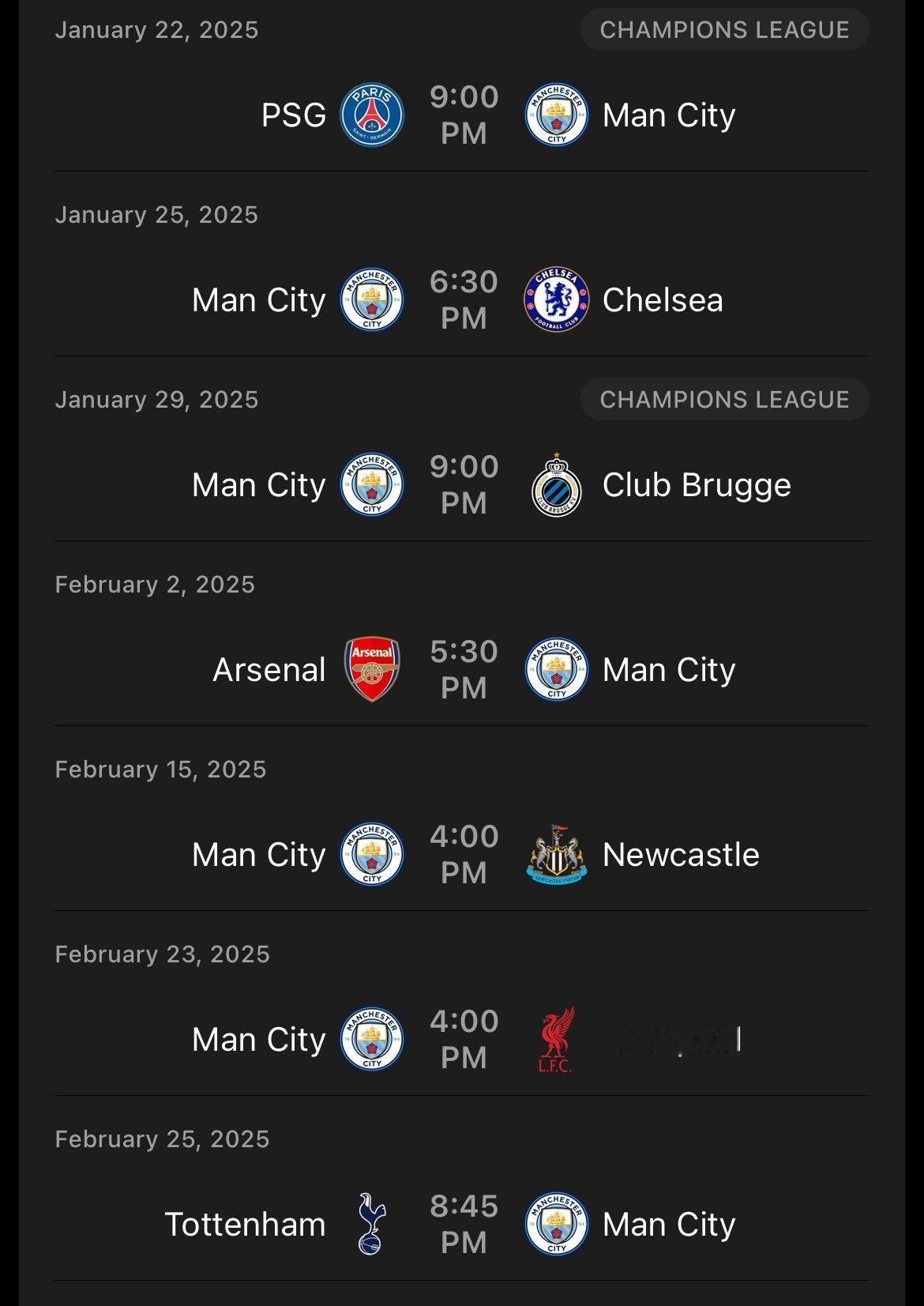
Task: Tap Man City crest in Tottenham fixture
Action: [x=557, y=1225]
